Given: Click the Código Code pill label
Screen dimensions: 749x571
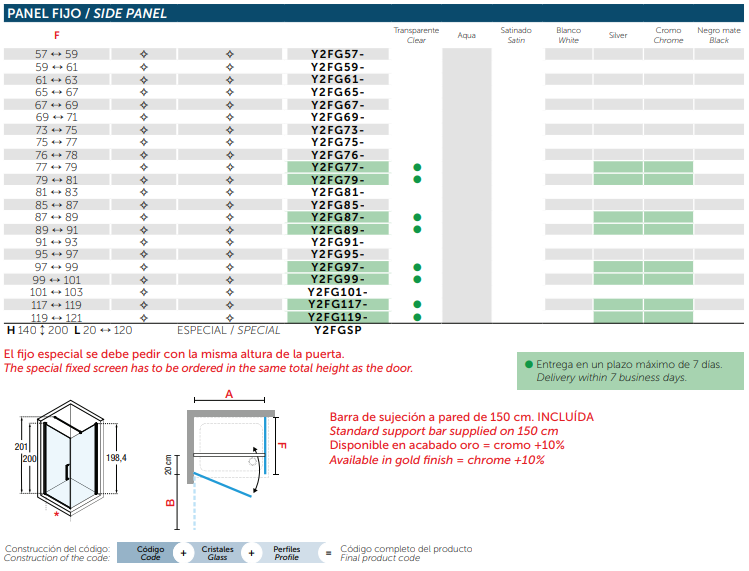Looking at the screenshot, I should click(x=150, y=553).
